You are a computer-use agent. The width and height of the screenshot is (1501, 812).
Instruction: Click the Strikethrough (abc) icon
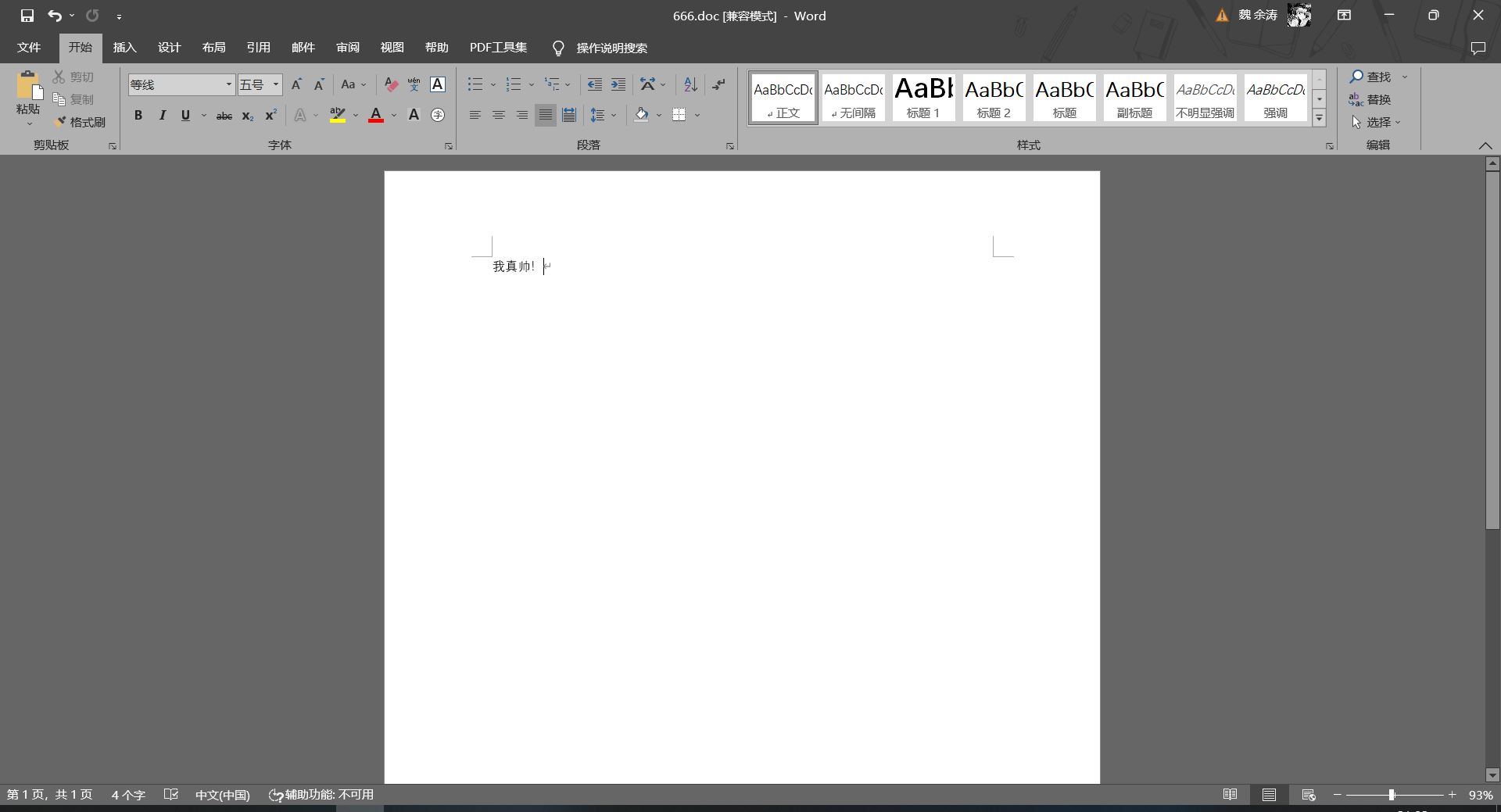224,116
